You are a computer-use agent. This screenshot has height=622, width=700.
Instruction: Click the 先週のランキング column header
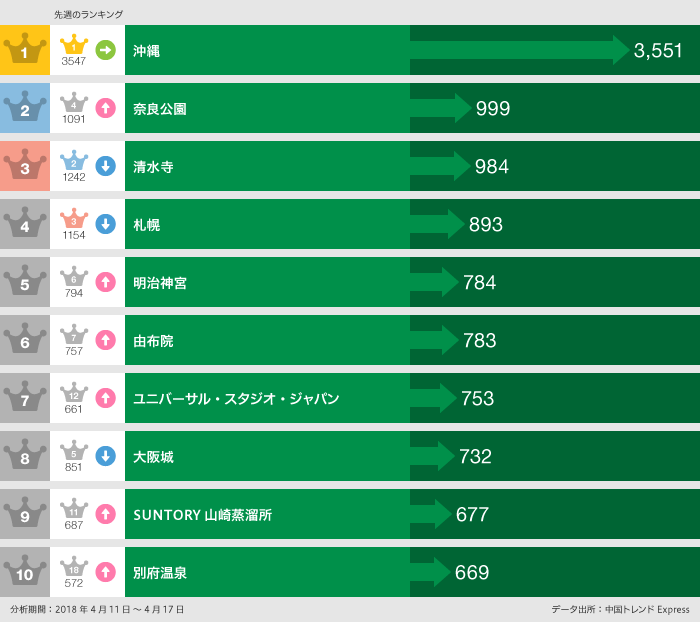(x=88, y=14)
